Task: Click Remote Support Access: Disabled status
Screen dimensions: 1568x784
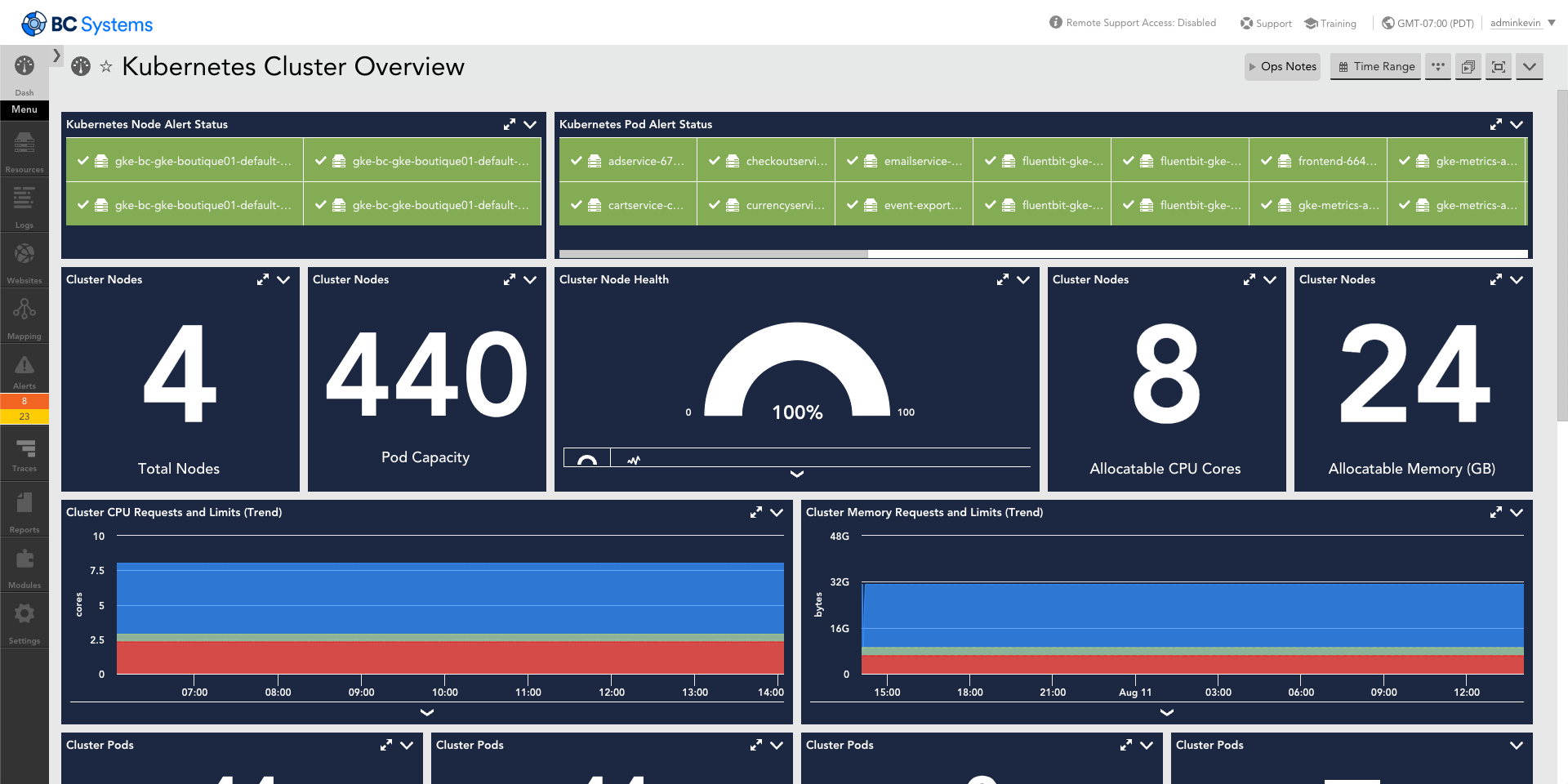Action: coord(1133,23)
